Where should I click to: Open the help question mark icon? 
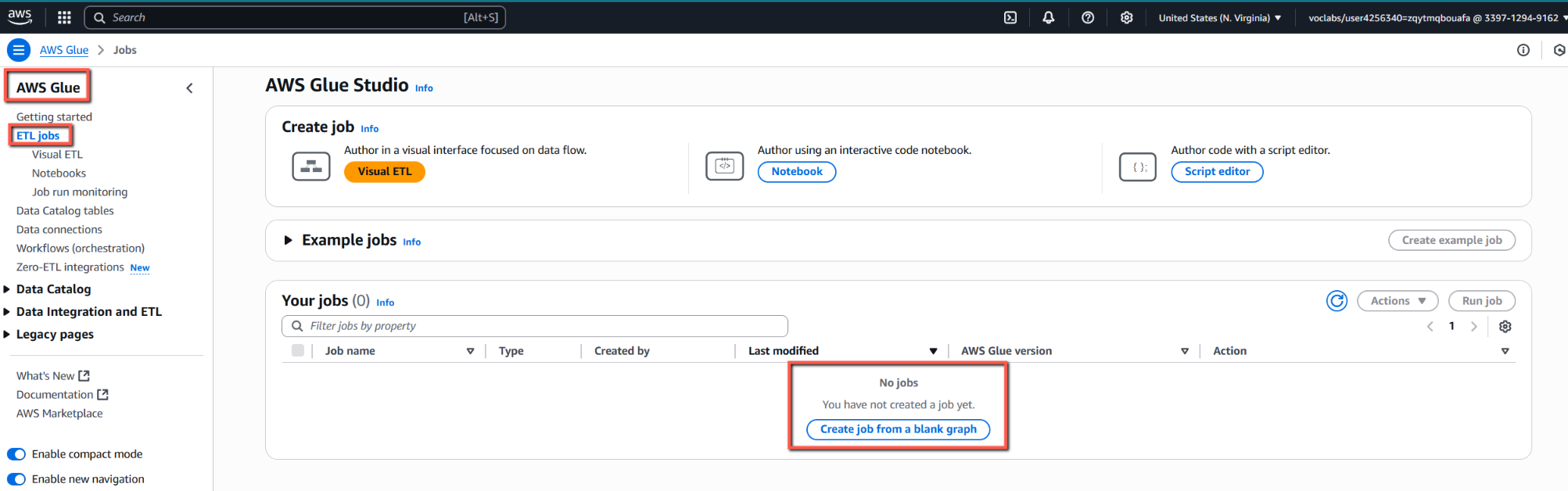(x=1088, y=17)
